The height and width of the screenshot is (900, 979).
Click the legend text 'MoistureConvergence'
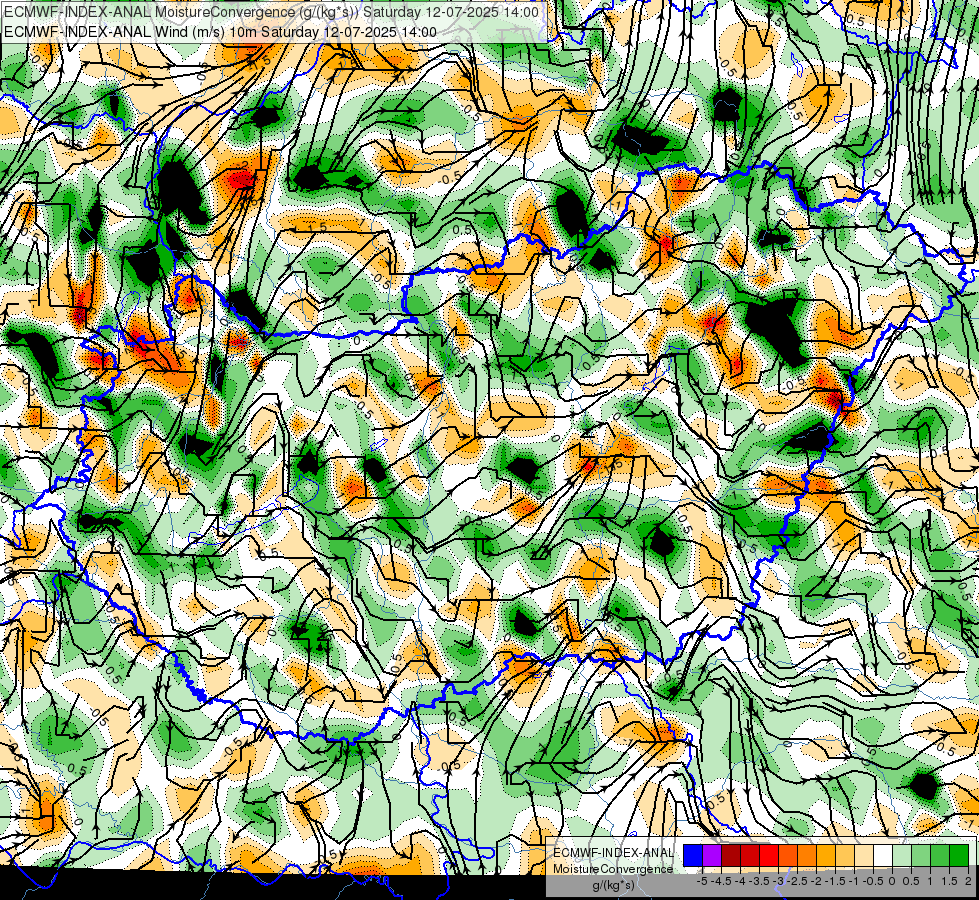[x=613, y=869]
